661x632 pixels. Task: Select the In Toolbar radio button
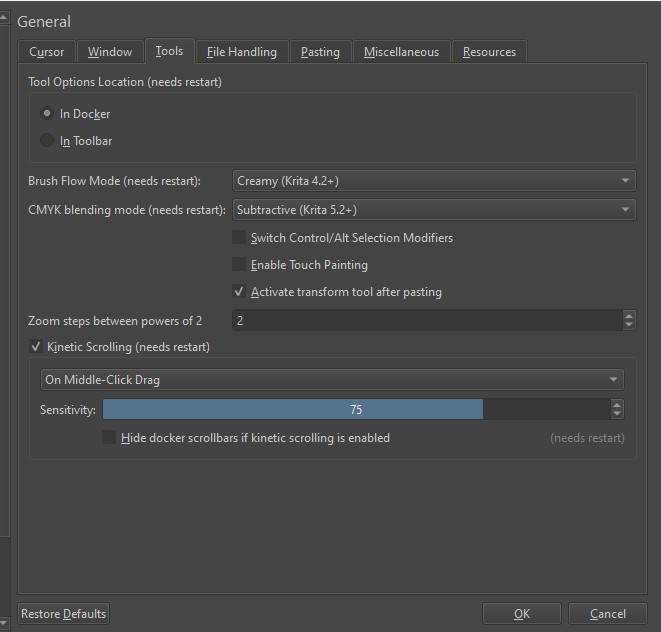coord(47,141)
